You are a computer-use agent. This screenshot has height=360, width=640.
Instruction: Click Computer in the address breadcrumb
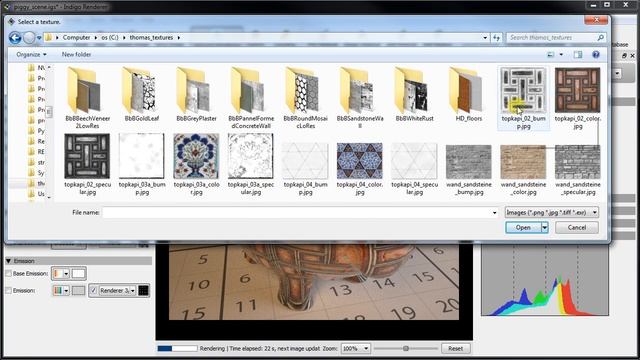[x=76, y=38]
